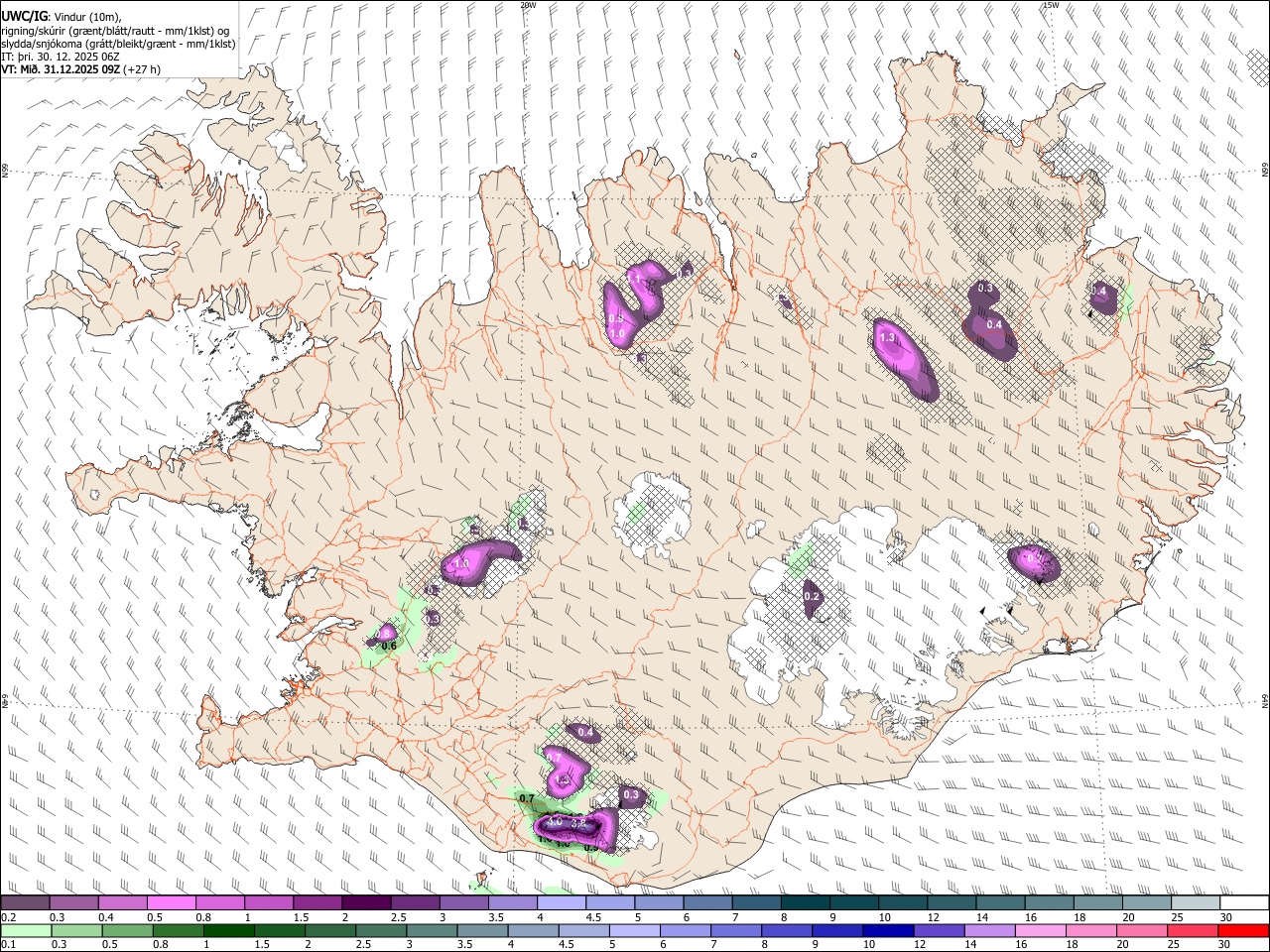1270x952 pixels.
Task: Click the "IT: þri. 30. 12. 2025 06Z" line
Action: pyautogui.click(x=61, y=57)
